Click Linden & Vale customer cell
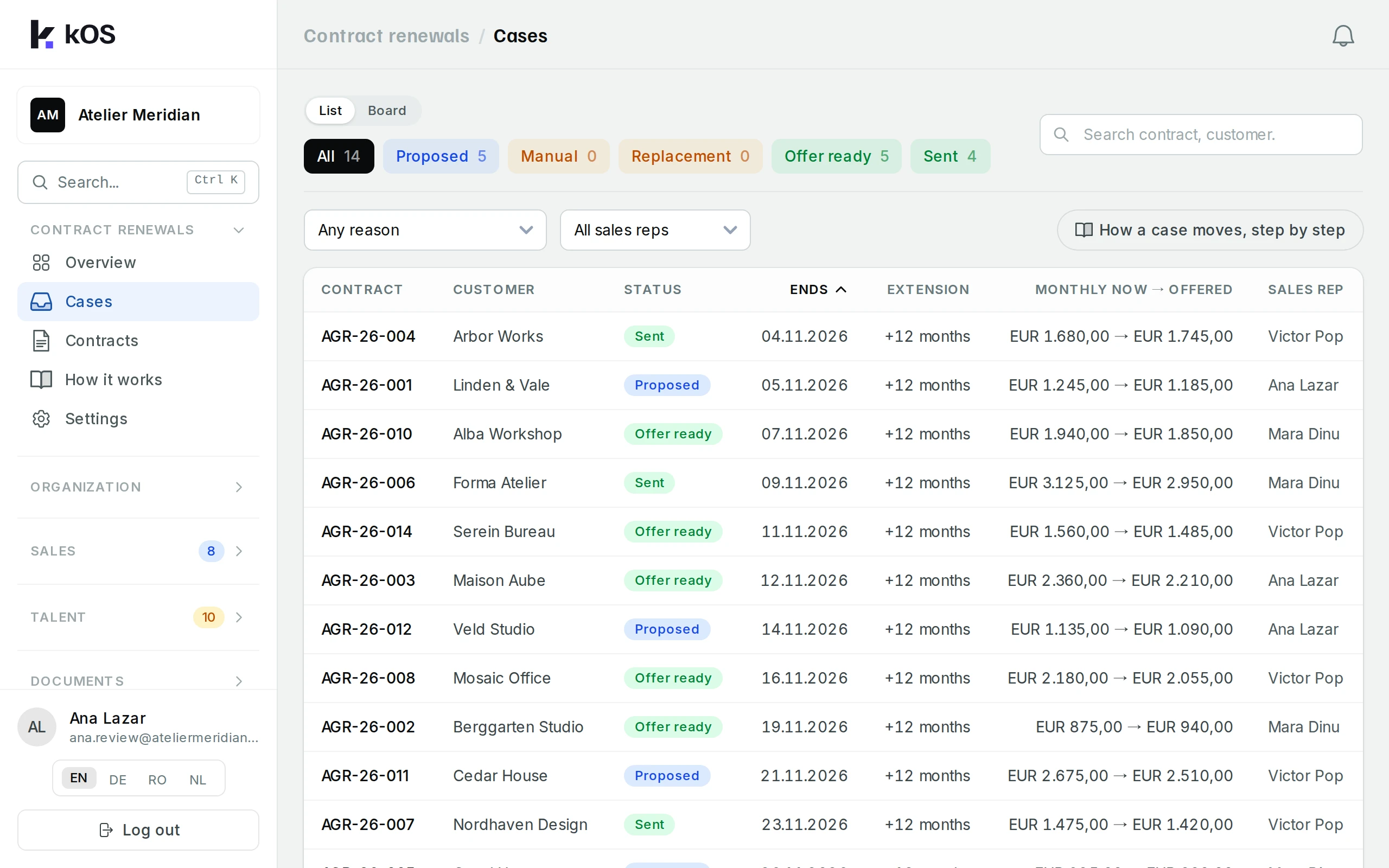The image size is (1389, 868). 501,385
